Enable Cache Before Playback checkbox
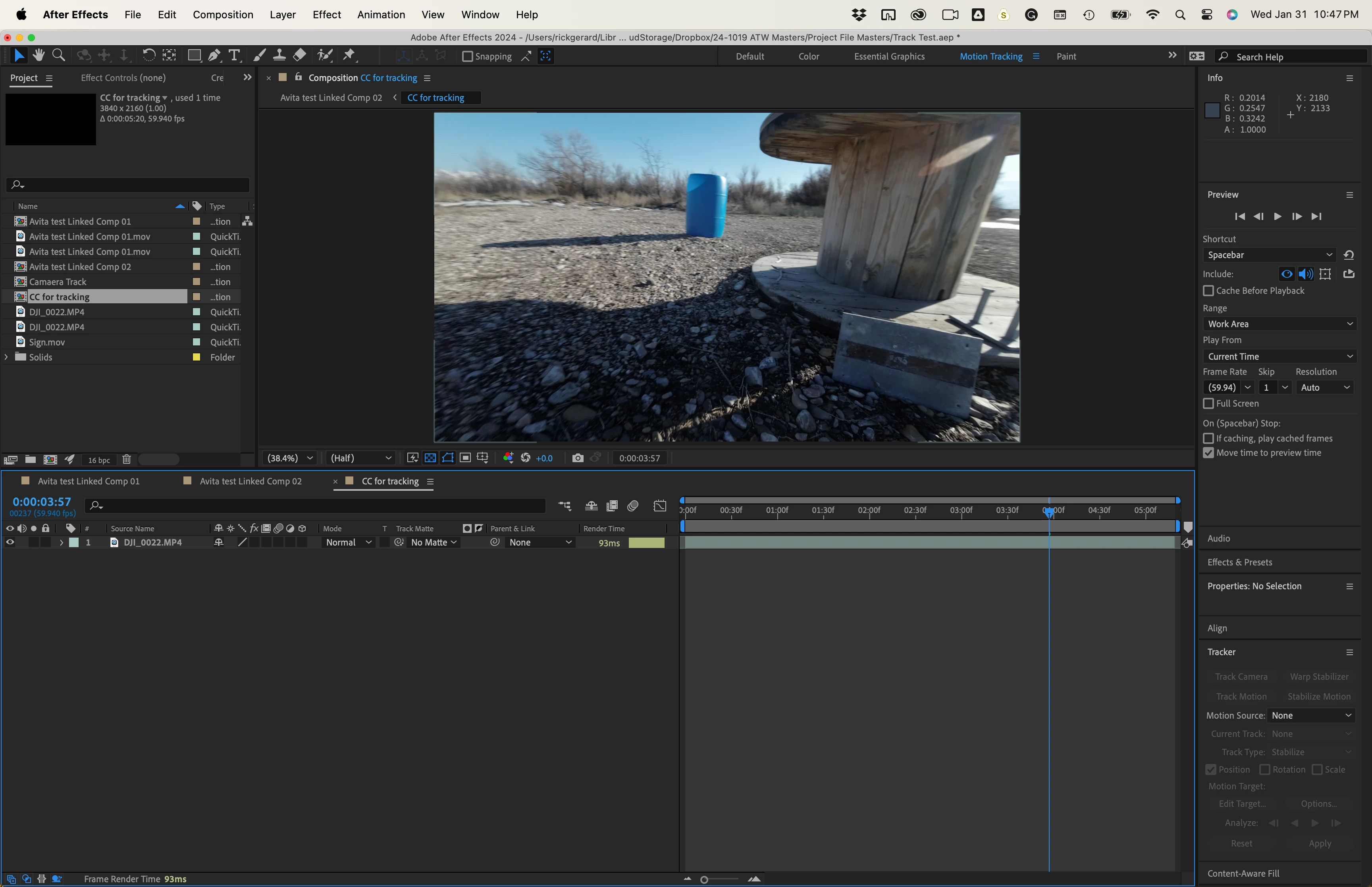The width and height of the screenshot is (1372, 887). [x=1208, y=291]
